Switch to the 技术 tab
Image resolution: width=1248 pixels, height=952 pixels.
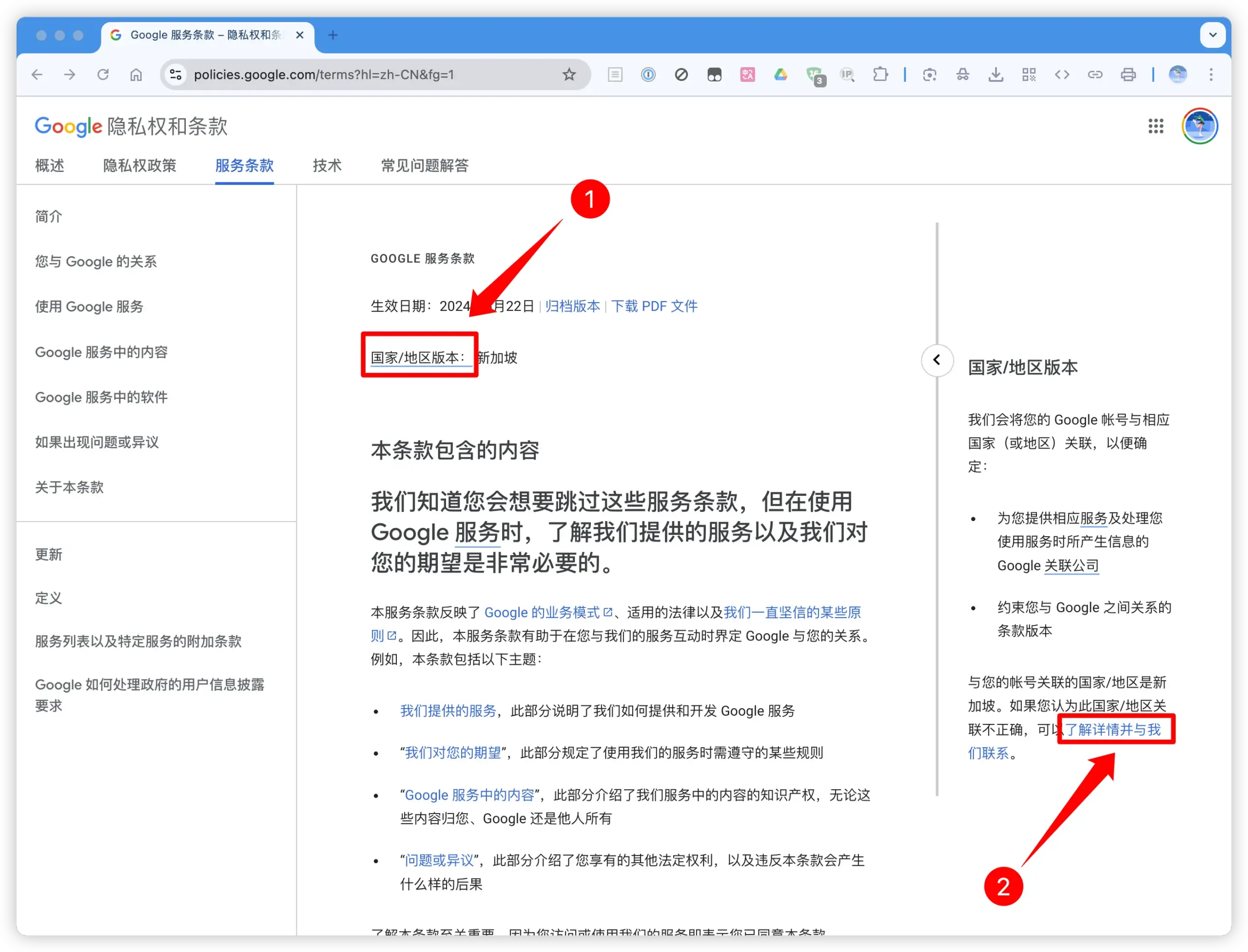click(x=327, y=165)
